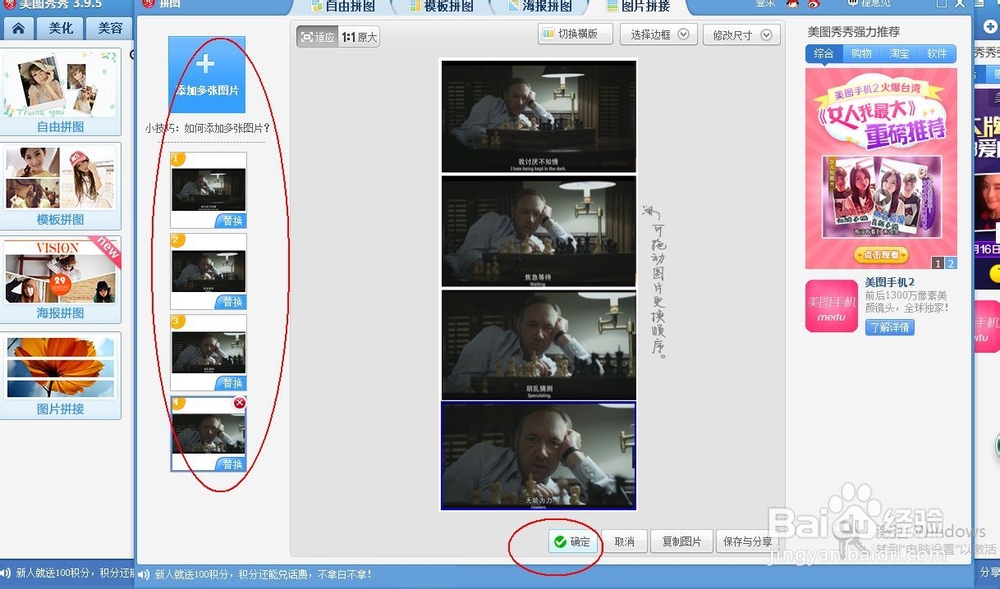Switch to the 自由拼图 tab
This screenshot has height=589, width=1000.
coord(343,6)
